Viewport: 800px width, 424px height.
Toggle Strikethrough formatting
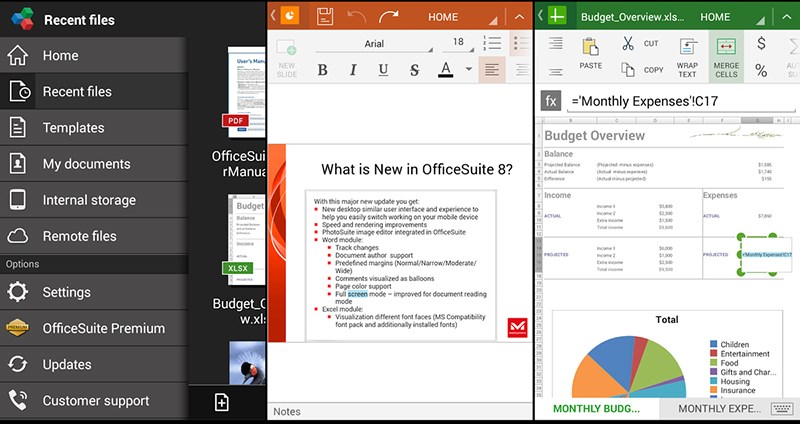[415, 70]
